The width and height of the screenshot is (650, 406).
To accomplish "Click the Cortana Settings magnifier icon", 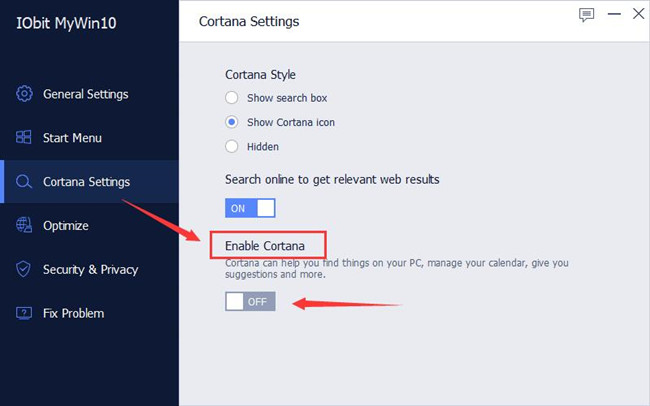I will (x=24, y=182).
